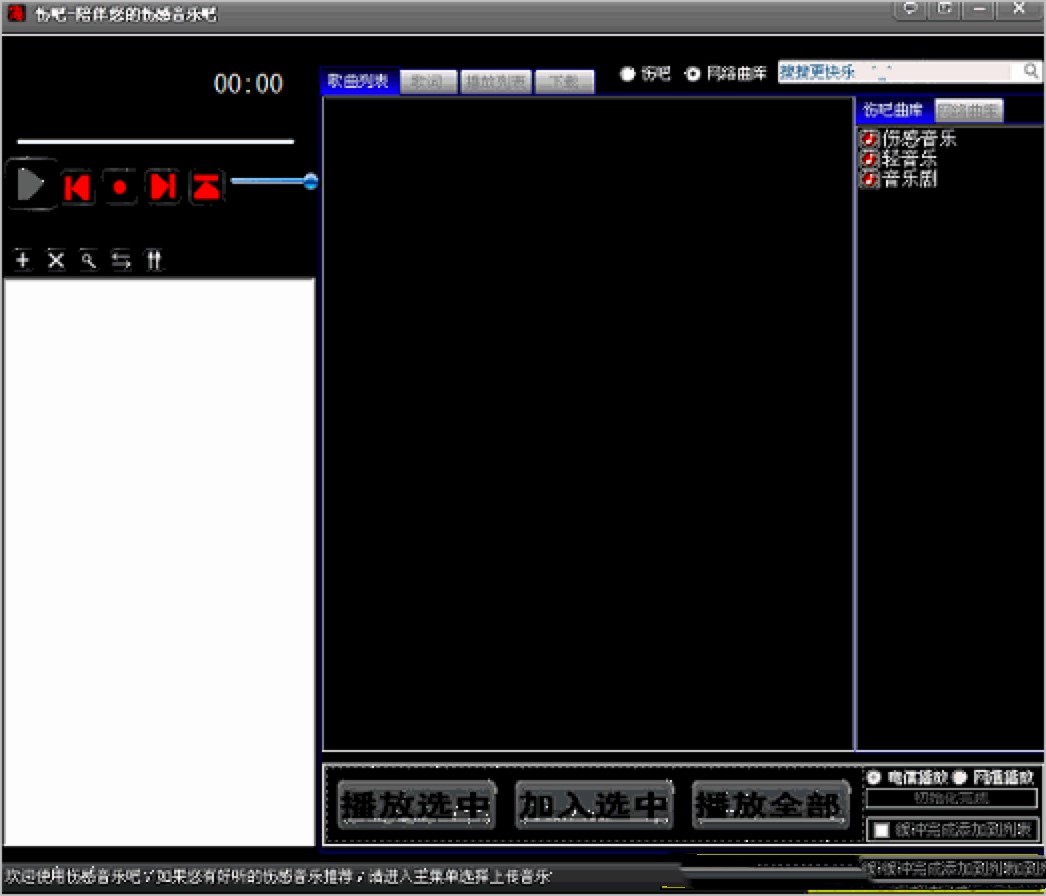Viewport: 1046px width, 896px height.
Task: Click the white playlist panel area
Action: click(159, 562)
